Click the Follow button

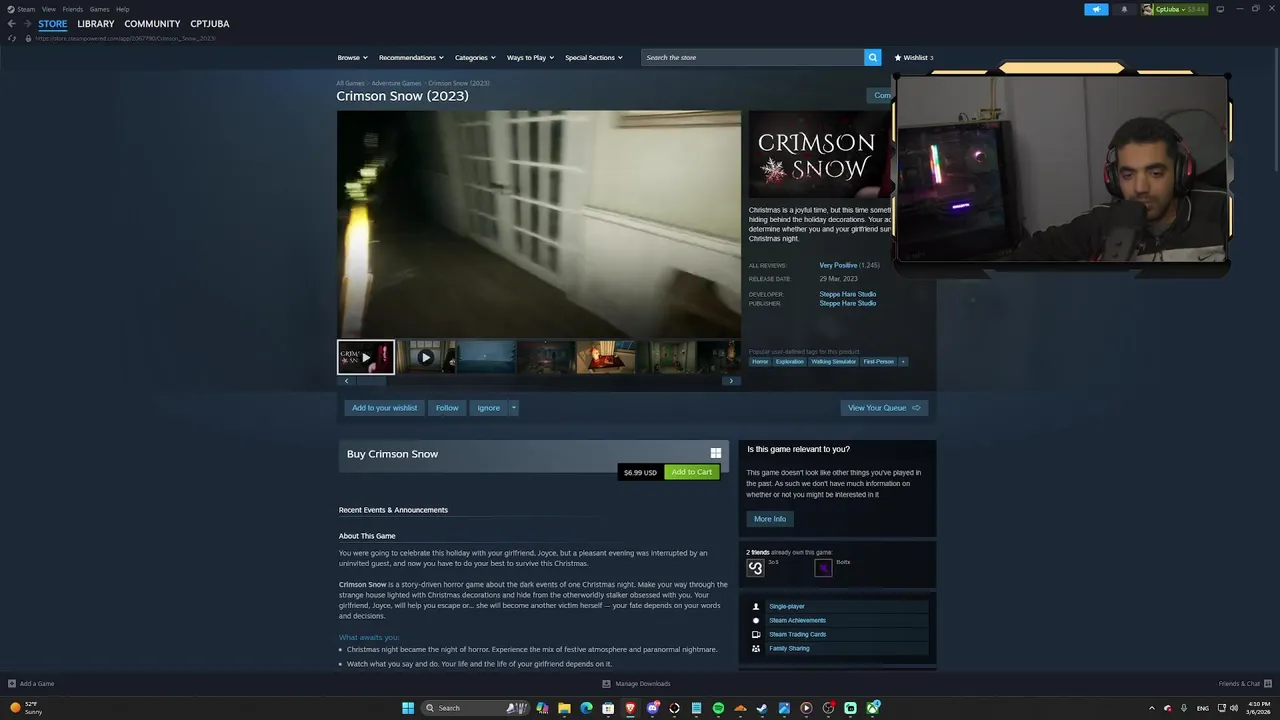(447, 408)
